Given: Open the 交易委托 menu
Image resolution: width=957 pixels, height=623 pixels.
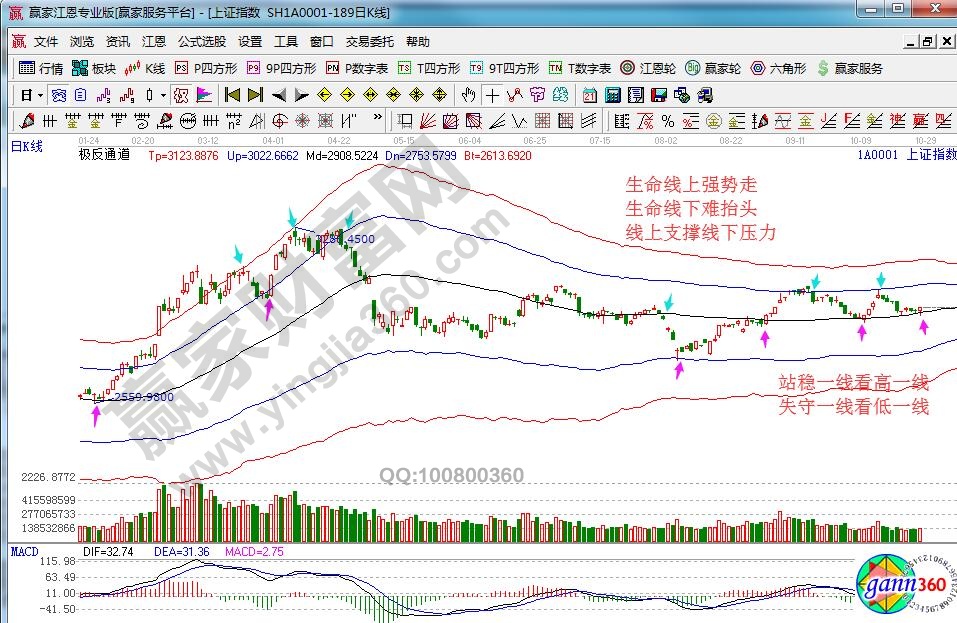Looking at the screenshot, I should (370, 42).
